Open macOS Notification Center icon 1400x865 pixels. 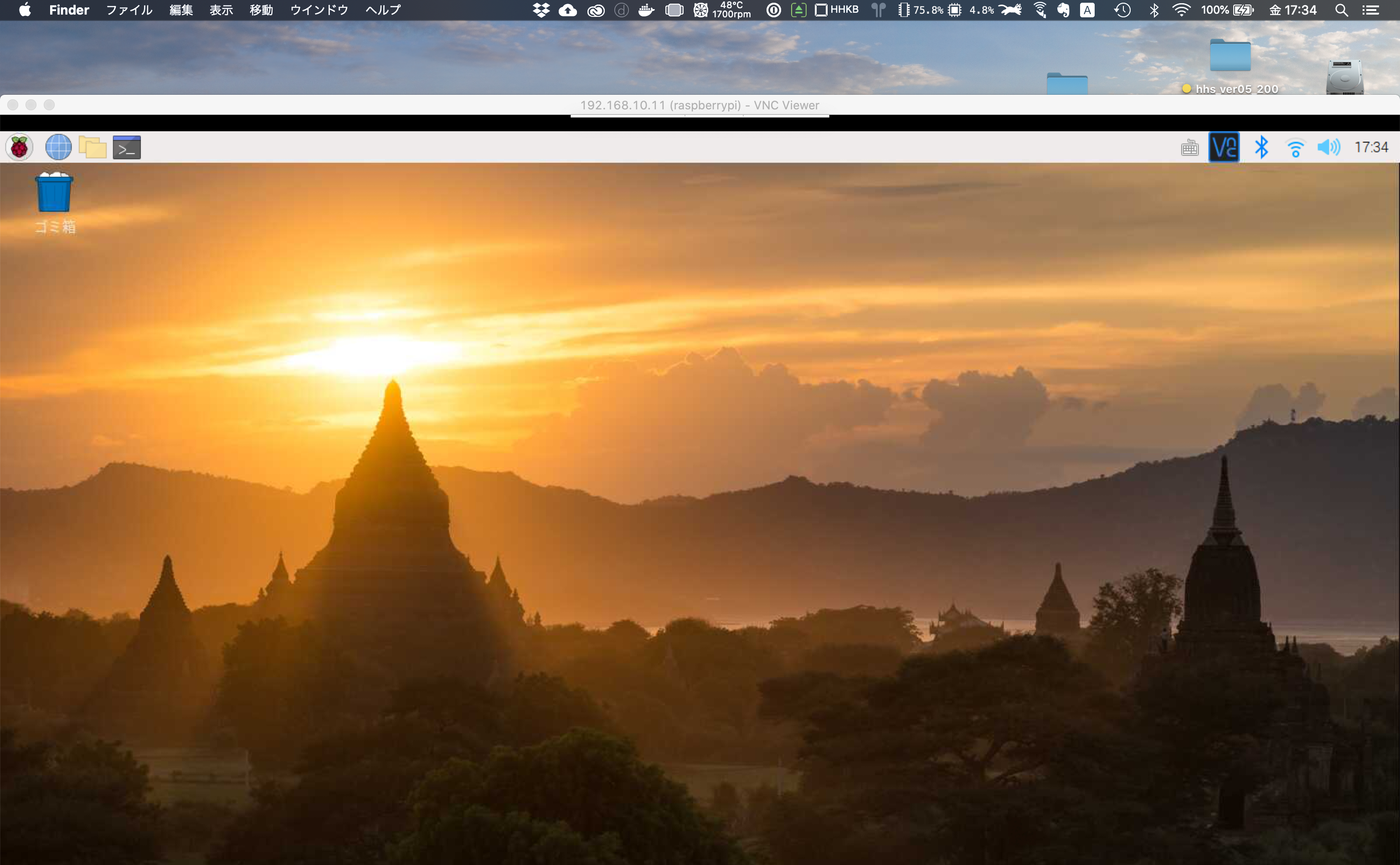click(x=1371, y=10)
